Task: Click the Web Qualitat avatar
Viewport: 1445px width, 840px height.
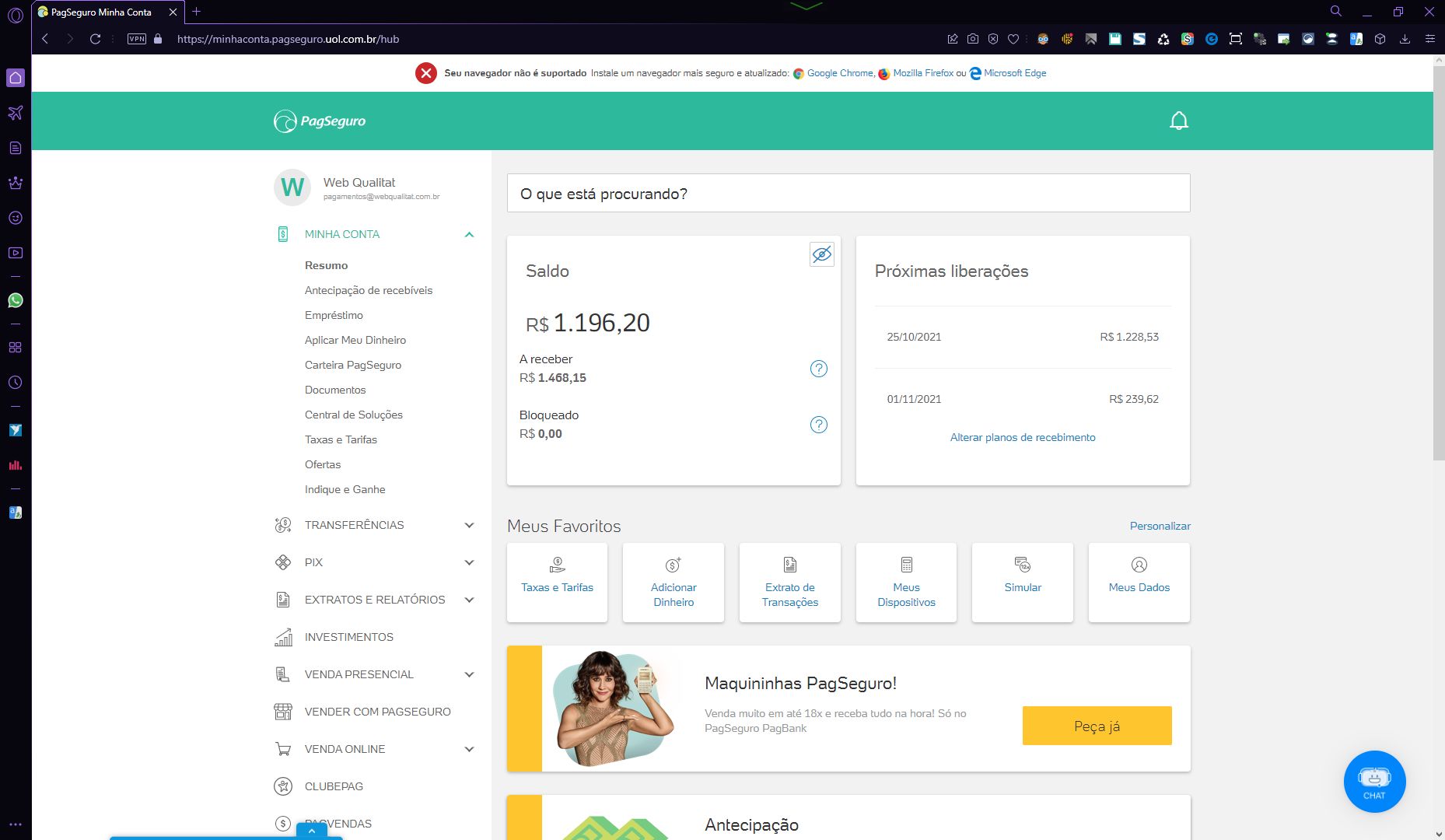Action: (292, 187)
